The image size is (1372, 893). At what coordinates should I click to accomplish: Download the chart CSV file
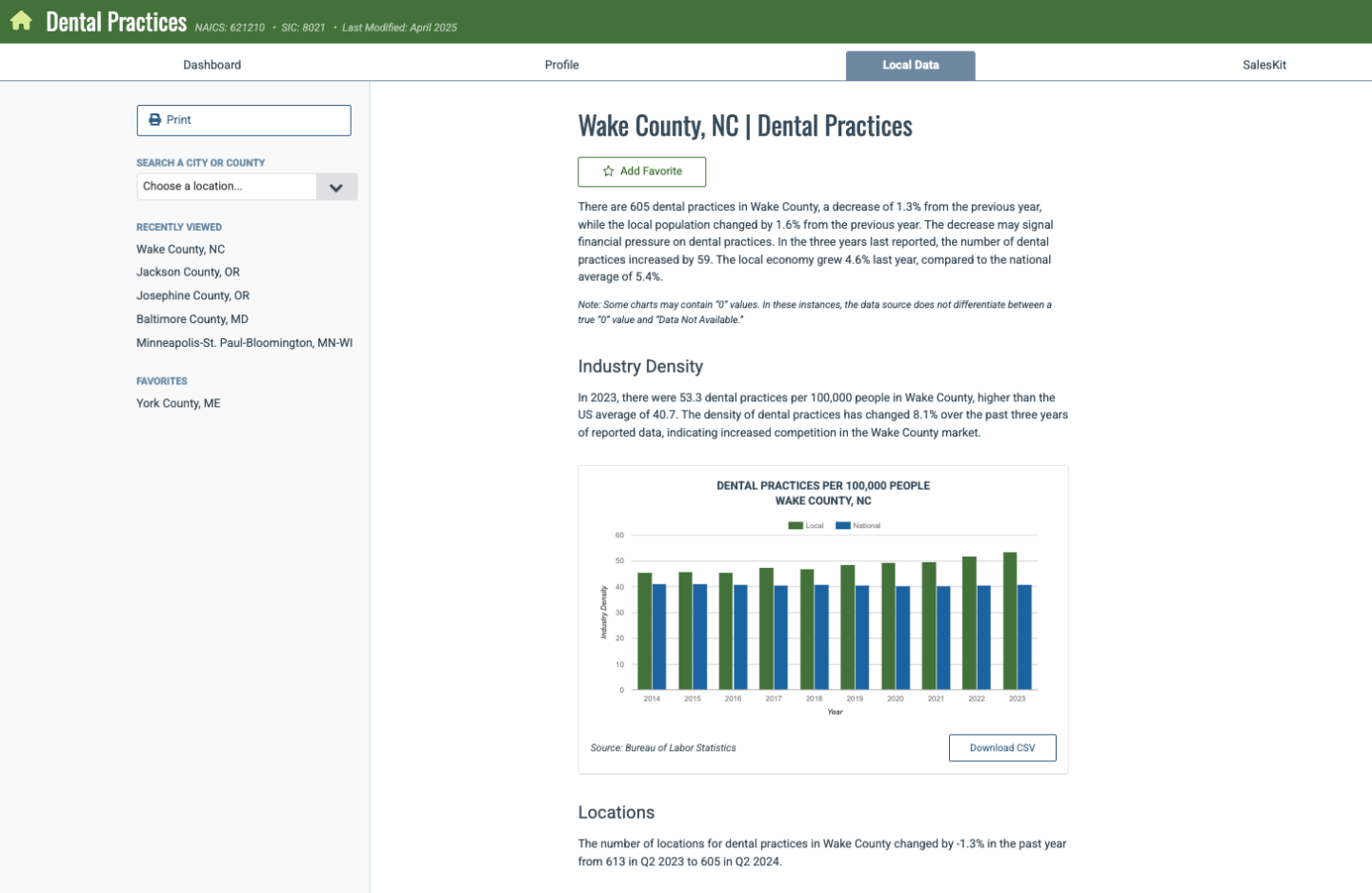pos(1001,748)
